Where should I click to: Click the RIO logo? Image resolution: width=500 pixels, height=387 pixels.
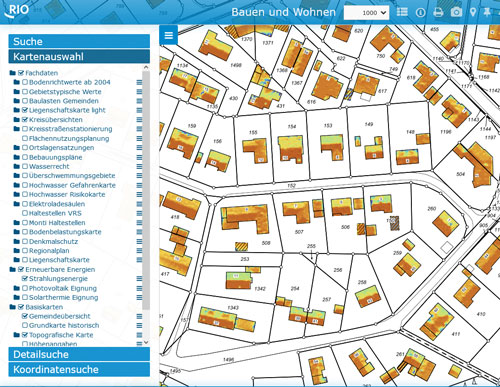(17, 11)
